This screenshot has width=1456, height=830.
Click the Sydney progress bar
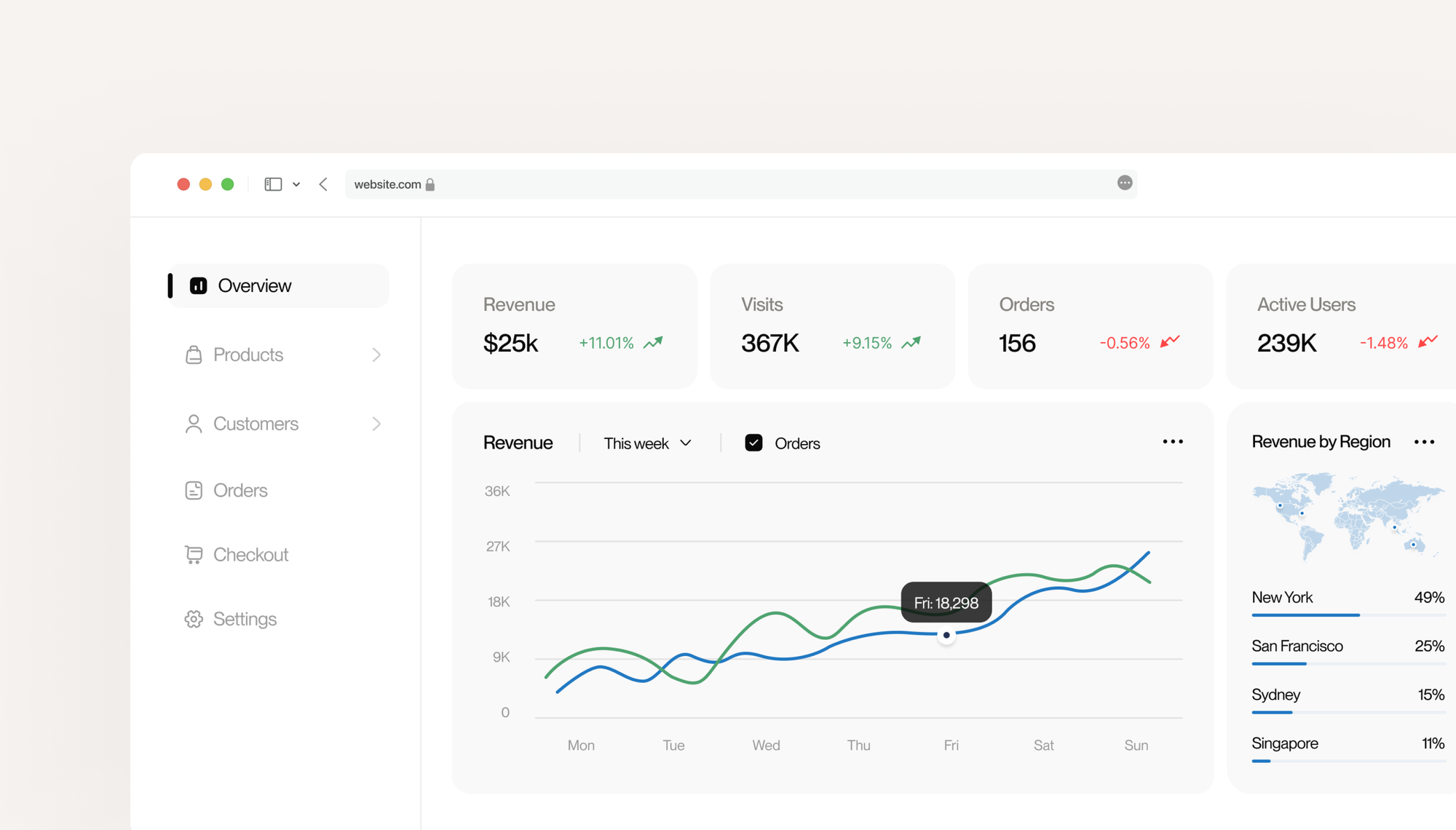(1348, 712)
